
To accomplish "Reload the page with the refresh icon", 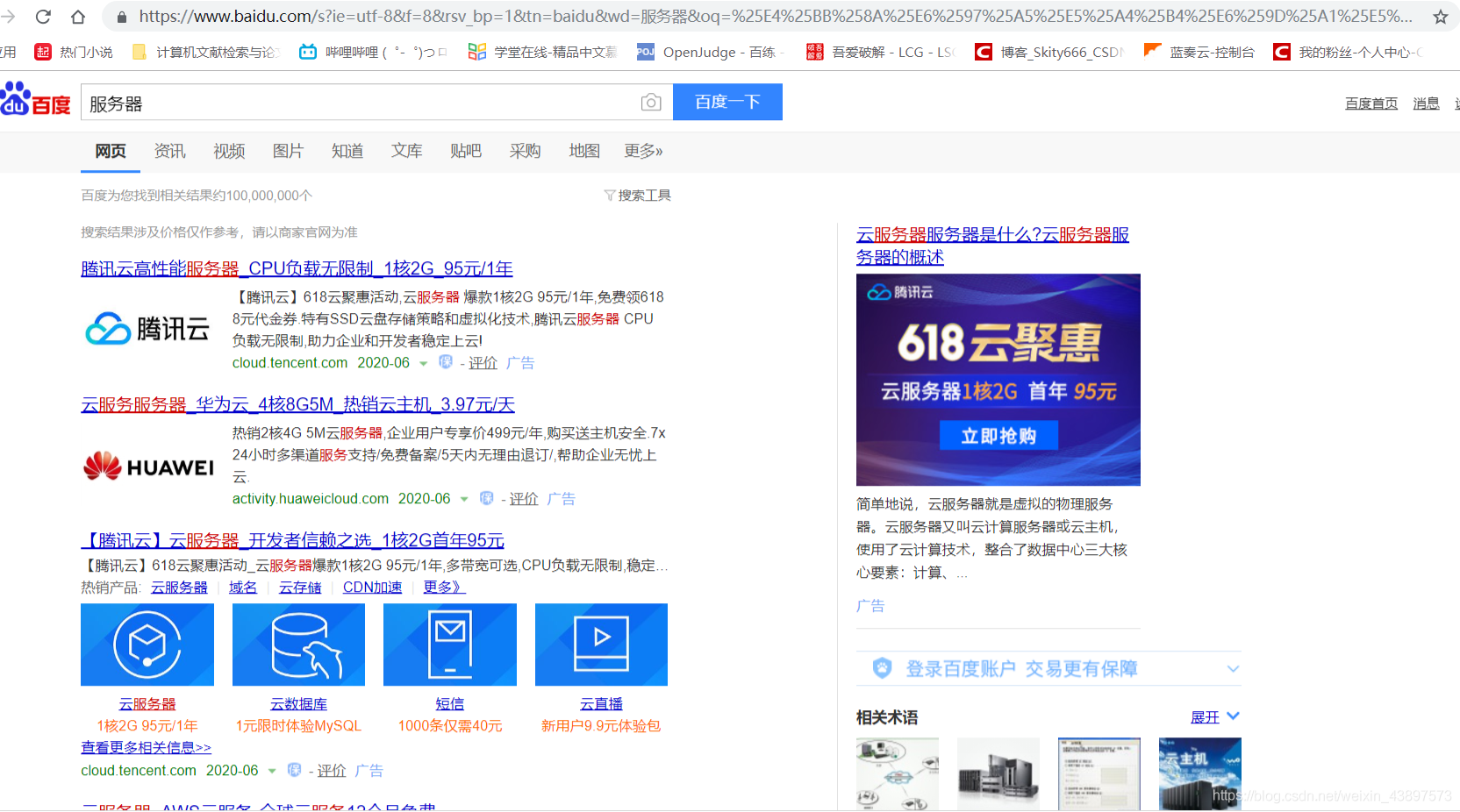I will click(43, 17).
